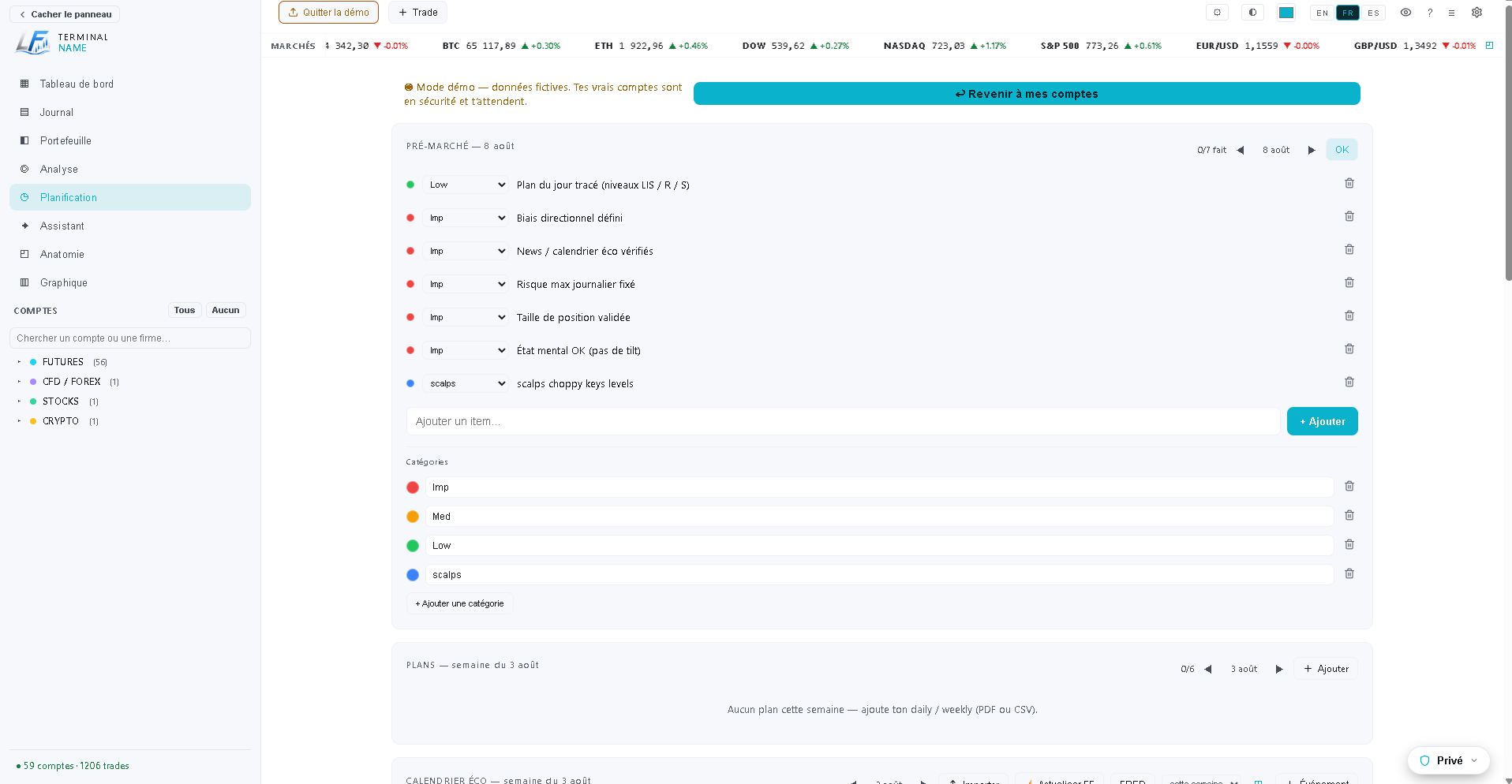The image size is (1512, 784).
Task: Focus the 'Ajouter un item' input field
Action: pos(843,421)
